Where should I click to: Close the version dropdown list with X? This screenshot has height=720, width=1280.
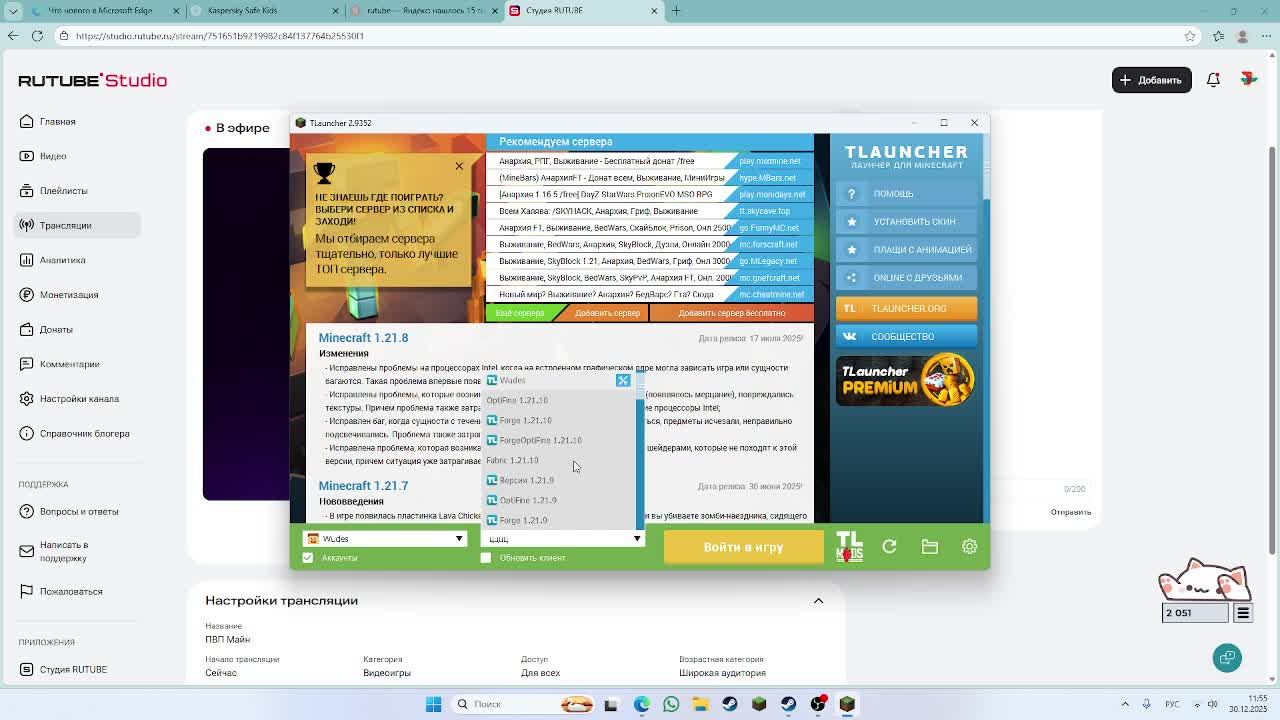point(623,380)
